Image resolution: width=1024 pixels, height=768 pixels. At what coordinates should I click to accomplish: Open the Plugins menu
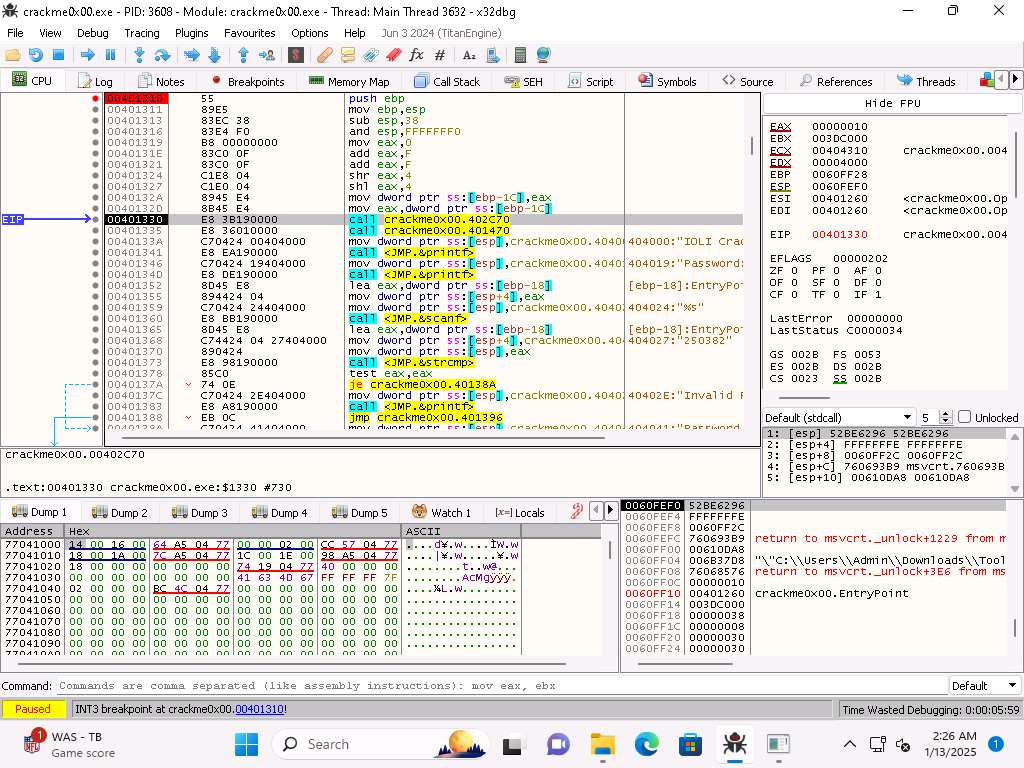191,33
